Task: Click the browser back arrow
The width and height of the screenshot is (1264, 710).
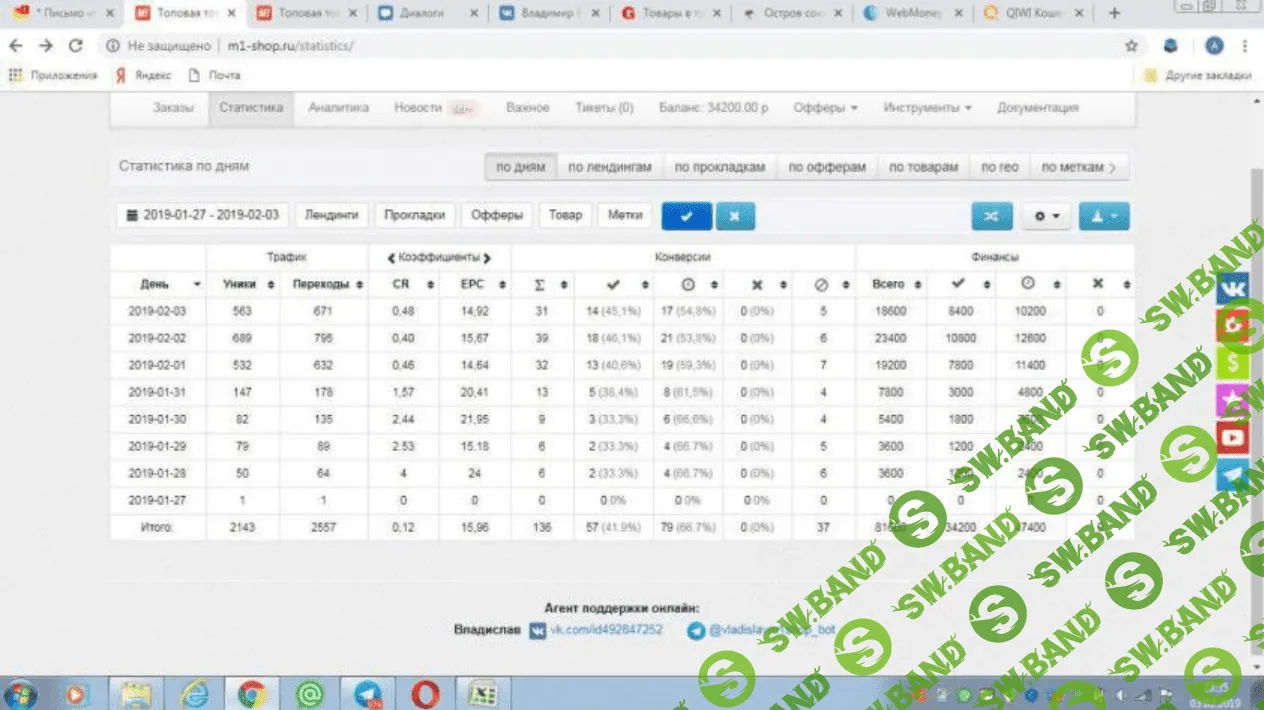Action: click(x=16, y=46)
